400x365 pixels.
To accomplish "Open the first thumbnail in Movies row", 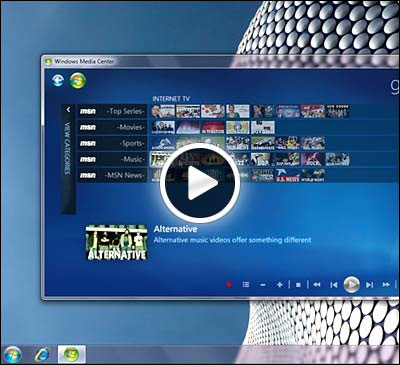I will 163,127.
